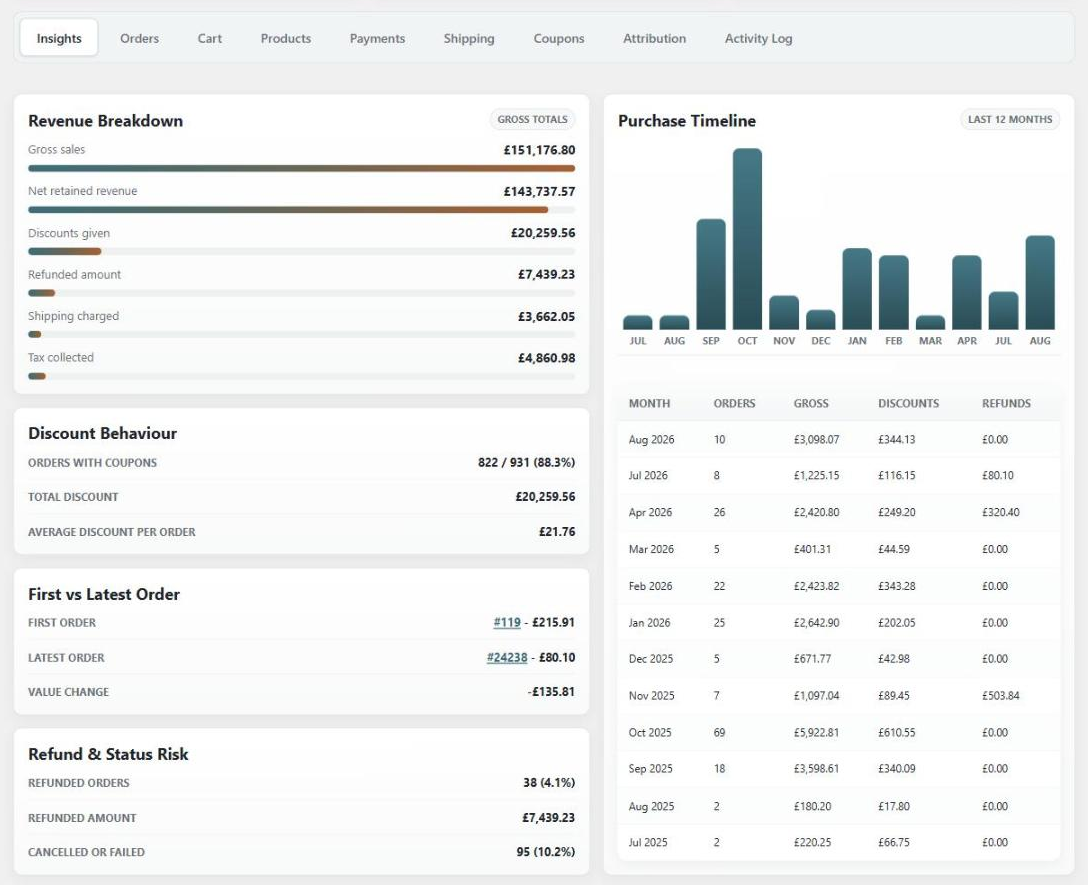
Task: Click the MONTH column header
Action: 649,403
